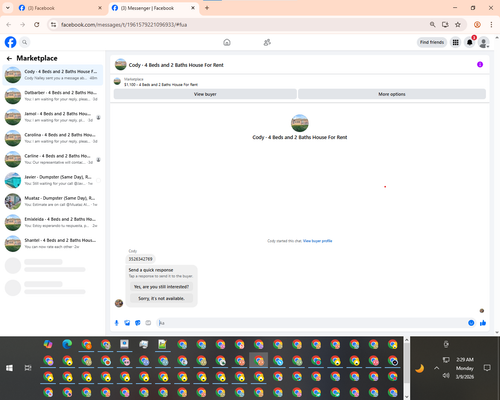
Task: Open the Windows notification center icon
Action: point(487,368)
